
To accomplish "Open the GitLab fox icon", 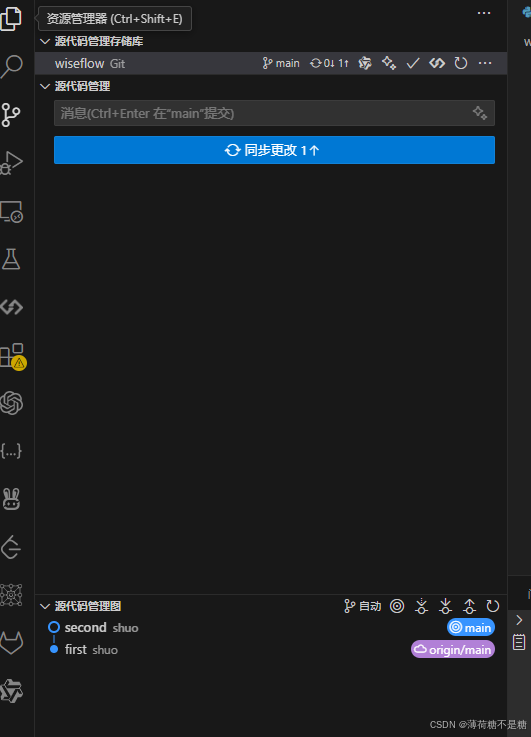I will click(x=11, y=643).
